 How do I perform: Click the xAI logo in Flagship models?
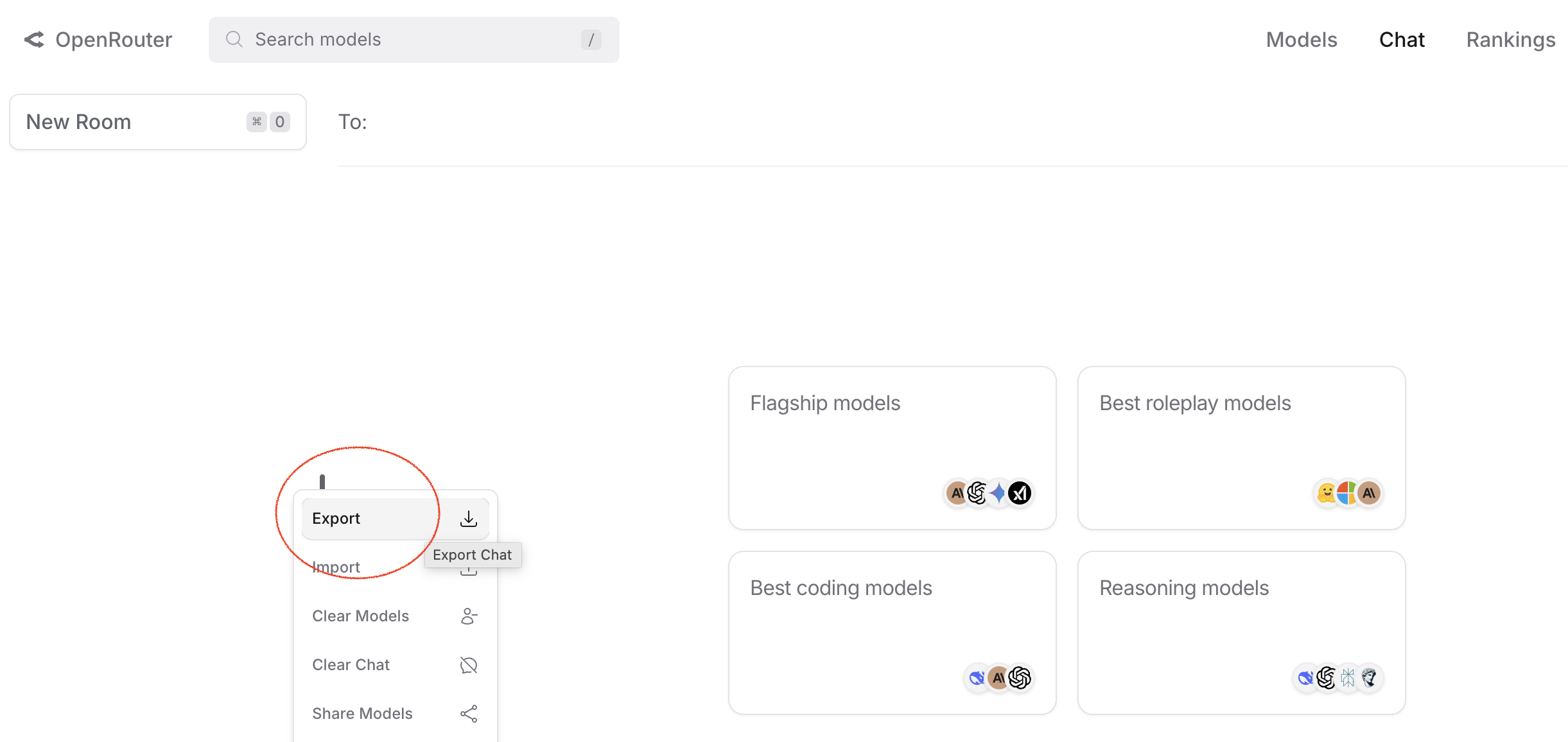[x=1020, y=493]
